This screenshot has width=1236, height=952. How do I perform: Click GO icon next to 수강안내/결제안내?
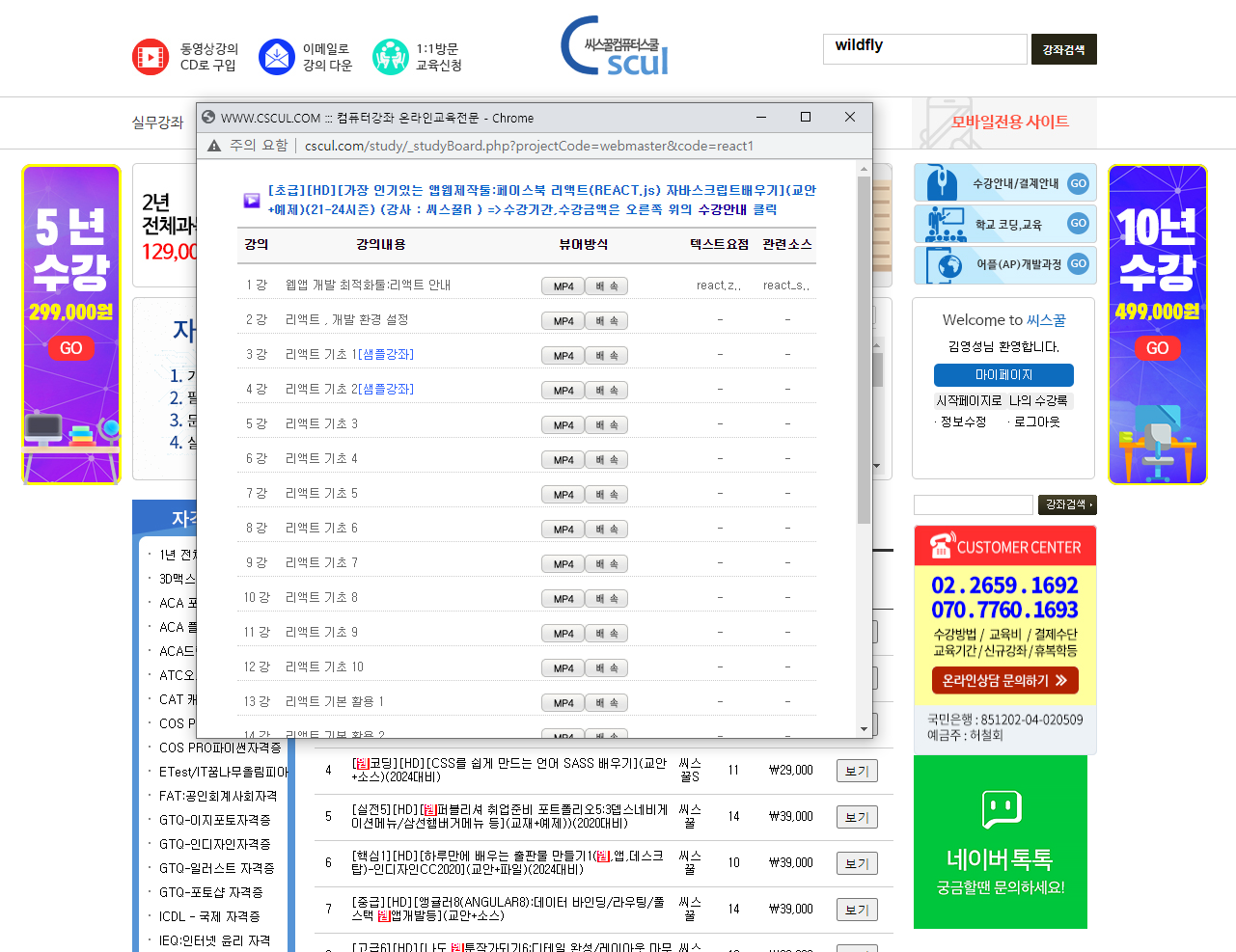(1079, 183)
